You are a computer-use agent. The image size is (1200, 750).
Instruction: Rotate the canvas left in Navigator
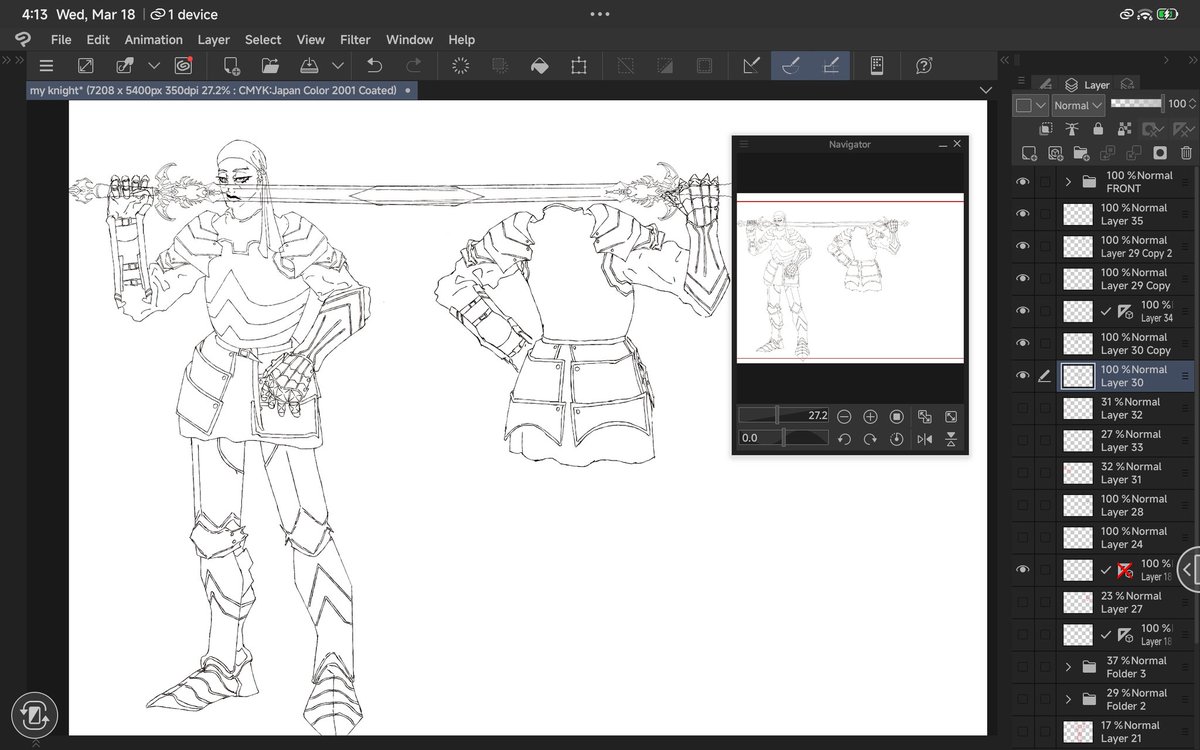[x=844, y=439]
